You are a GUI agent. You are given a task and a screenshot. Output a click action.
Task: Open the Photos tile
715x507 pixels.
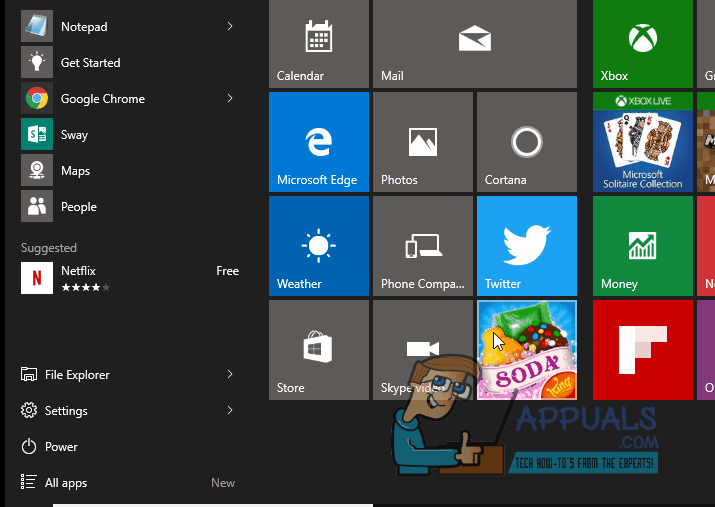pos(423,142)
